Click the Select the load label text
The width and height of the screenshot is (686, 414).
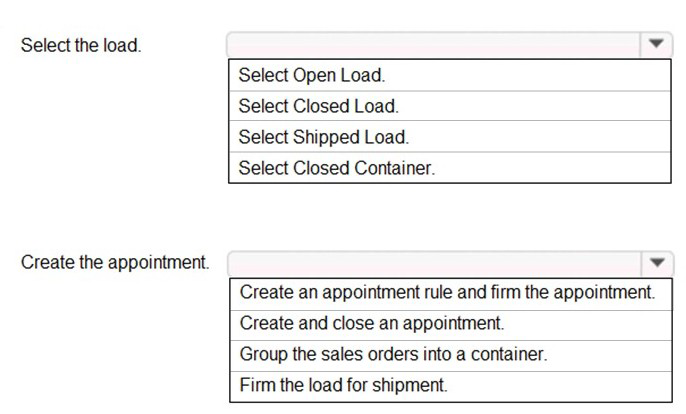[81, 45]
